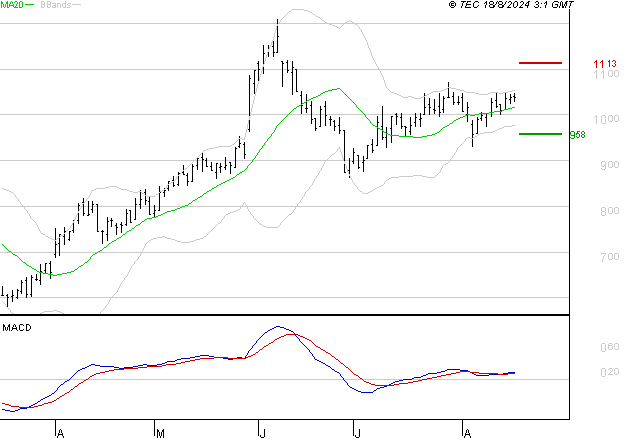This screenshot has width=627, height=440.
Task: Click the 1100 price axis label
Action: click(606, 74)
